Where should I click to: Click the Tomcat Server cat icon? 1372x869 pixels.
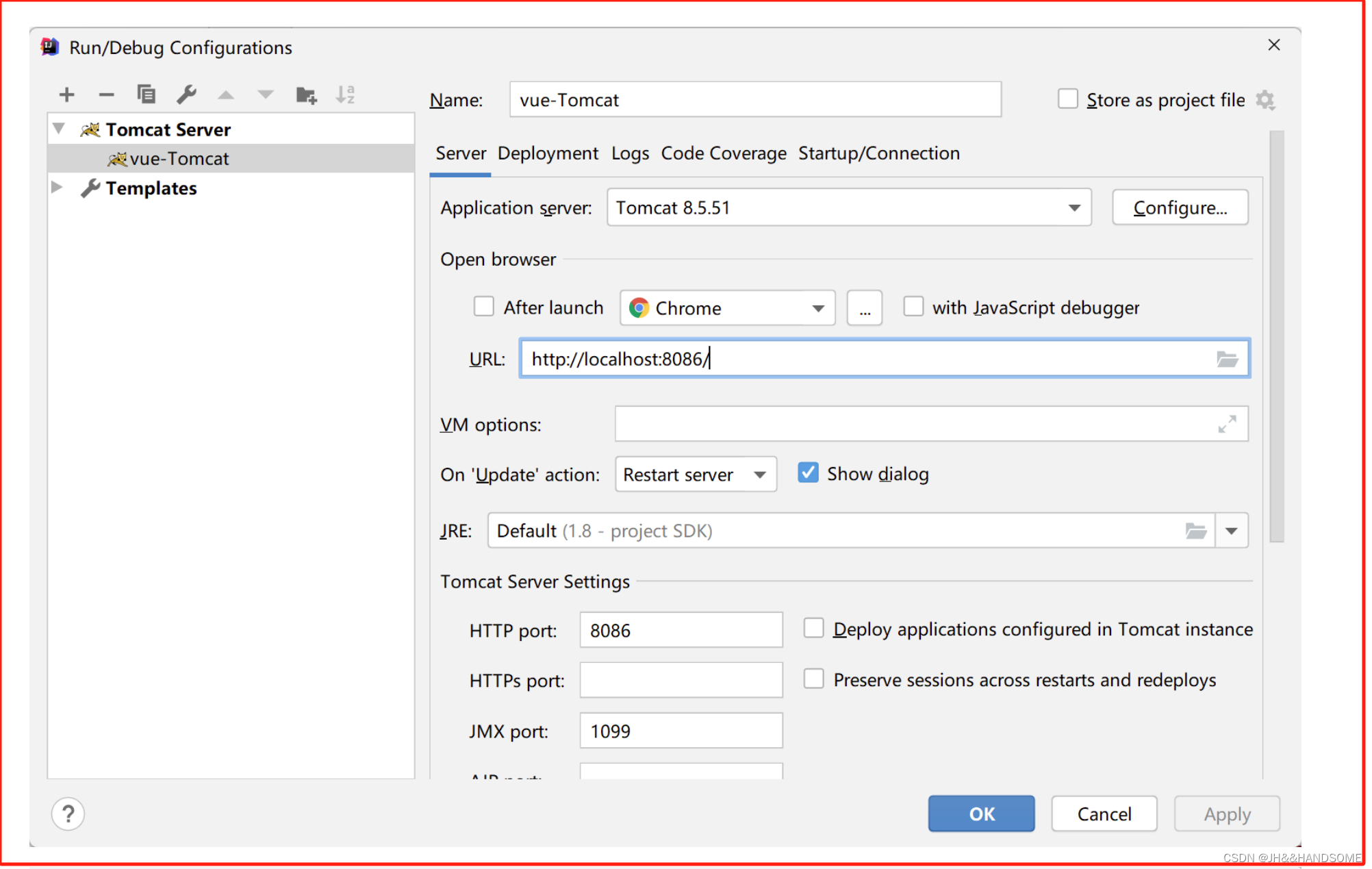pyautogui.click(x=90, y=129)
